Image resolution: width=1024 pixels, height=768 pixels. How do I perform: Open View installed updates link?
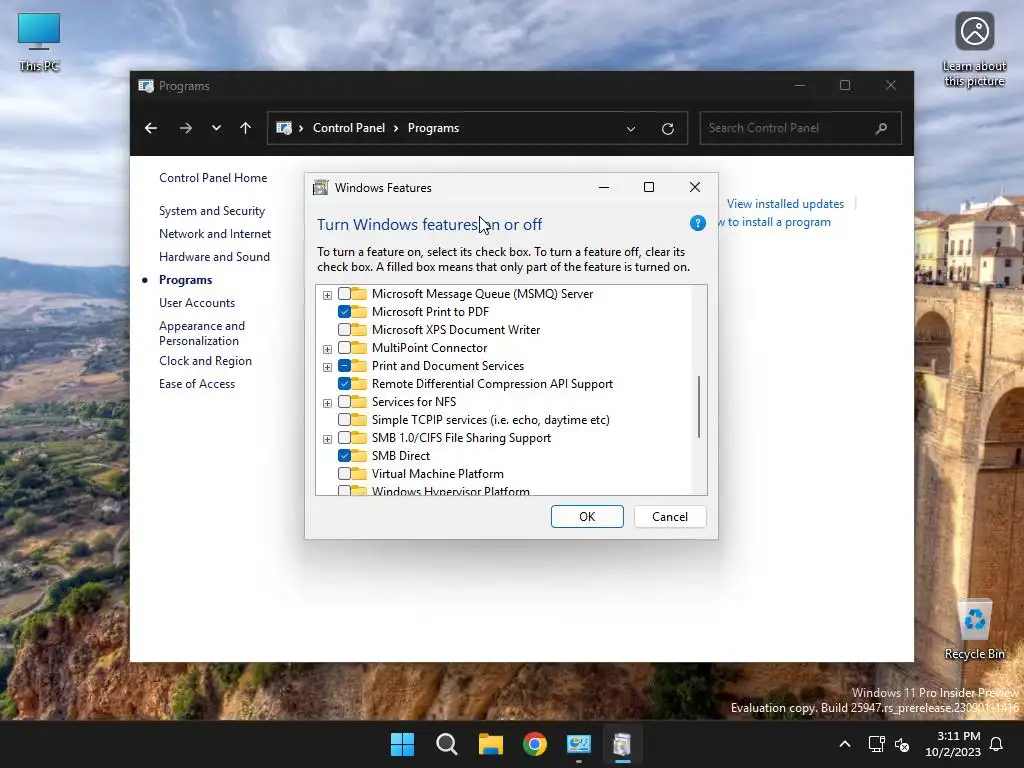785,204
